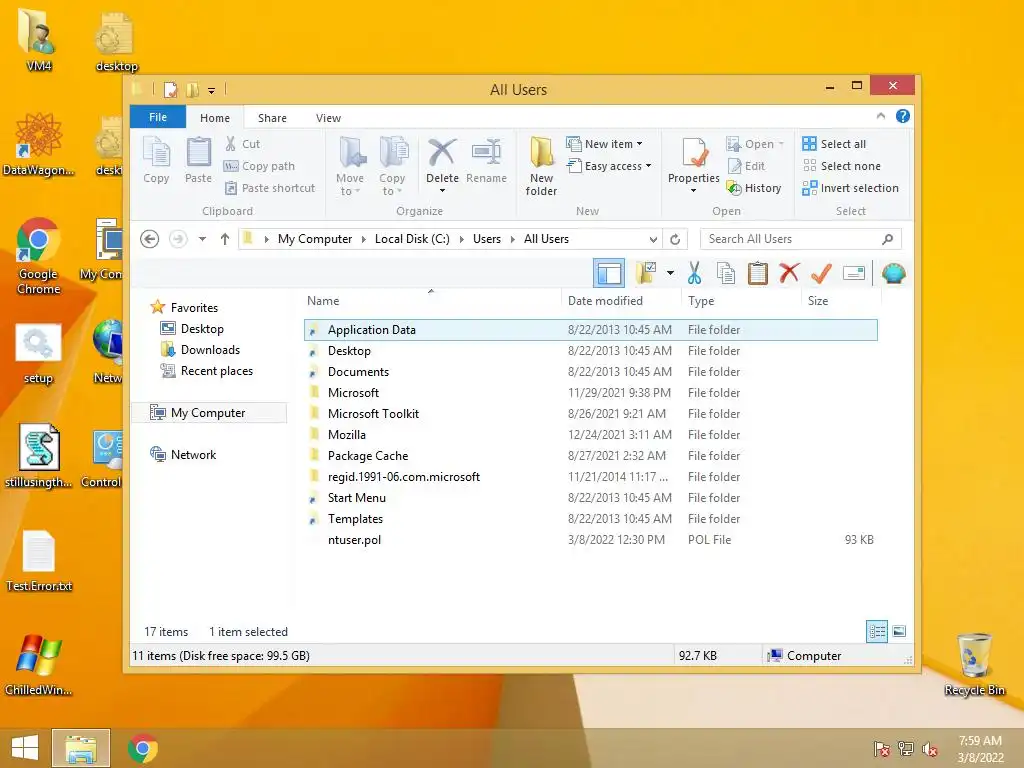Open the recent locations dropdown arrow
1024x768 pixels.
tap(202, 239)
